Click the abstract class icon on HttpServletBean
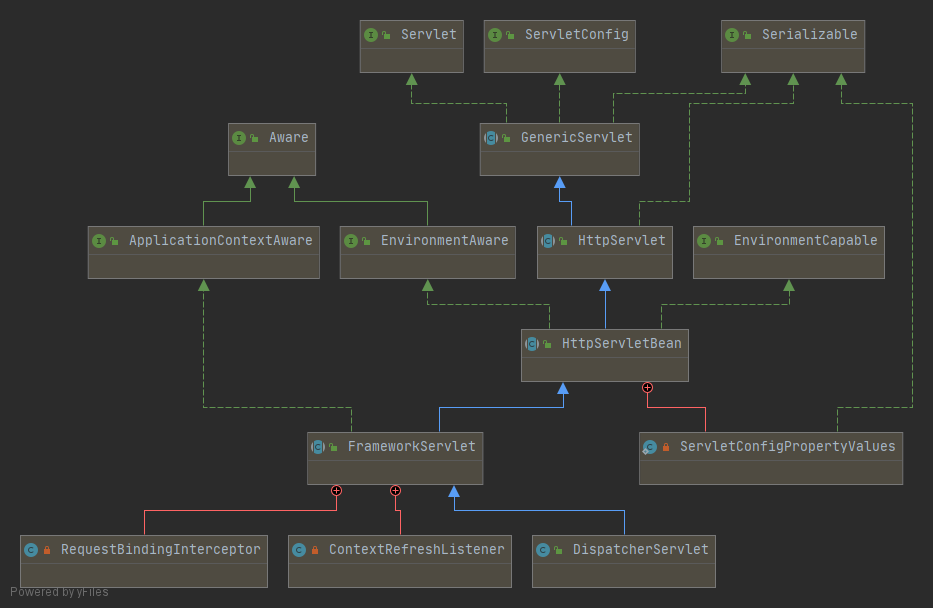 (x=532, y=344)
